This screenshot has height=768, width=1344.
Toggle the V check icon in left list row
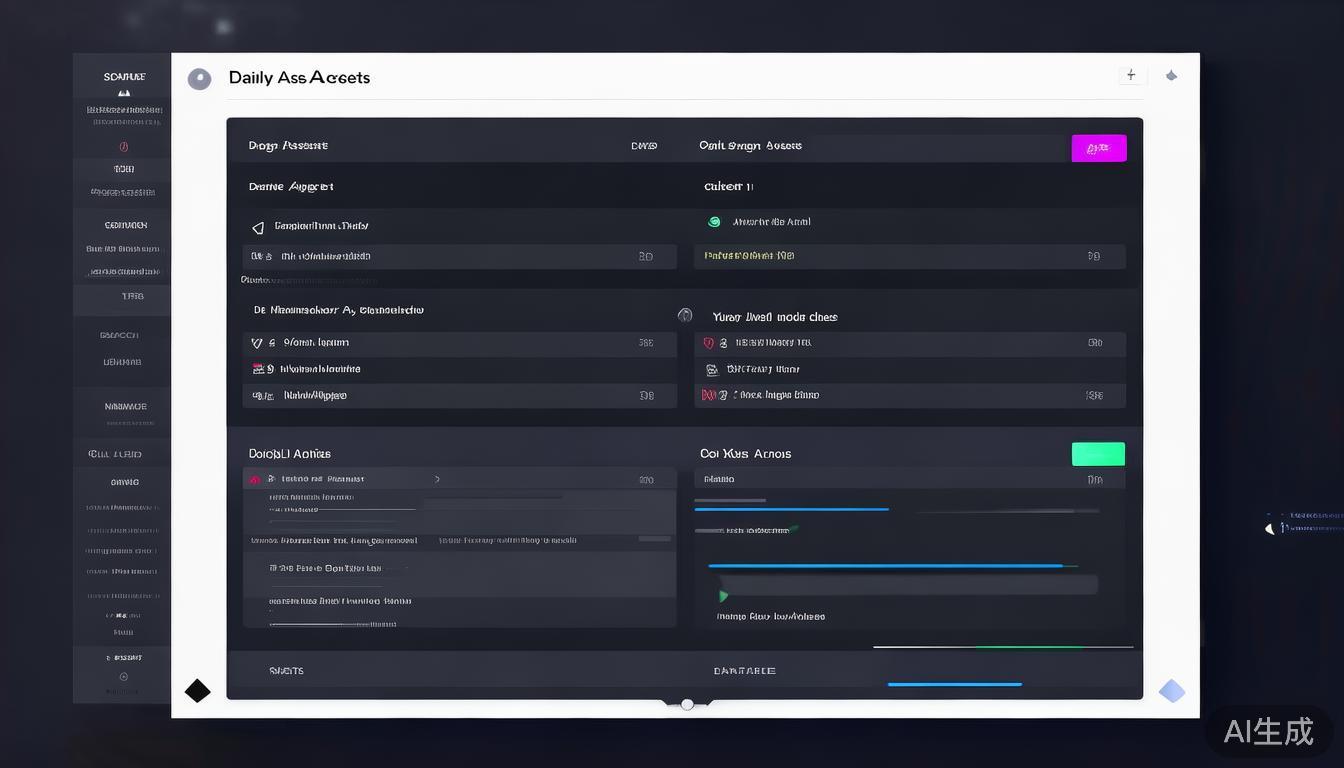[x=257, y=343]
